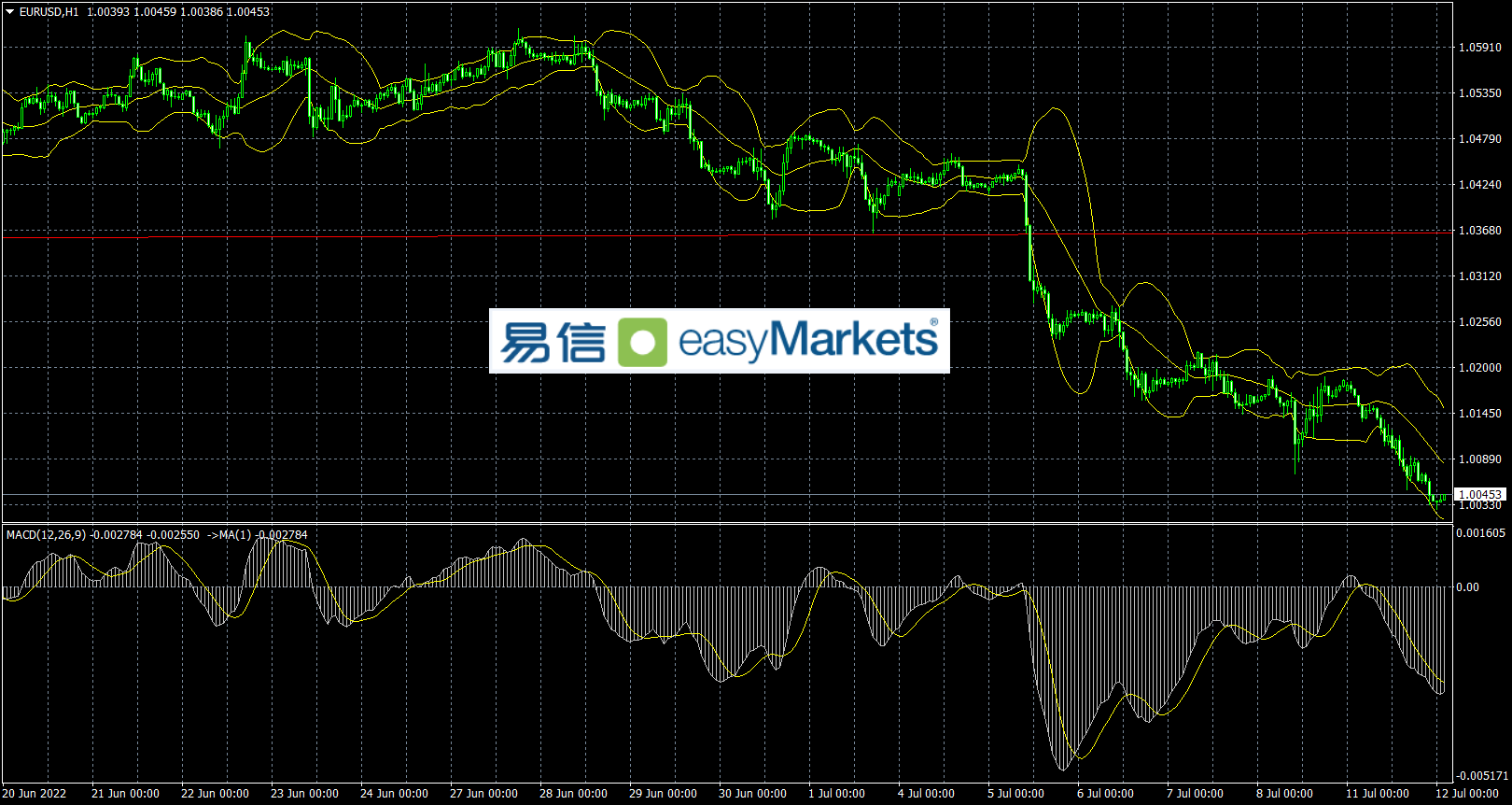Click the 28 Jun 00:00 time label
The image size is (1512, 805).
pyautogui.click(x=573, y=794)
